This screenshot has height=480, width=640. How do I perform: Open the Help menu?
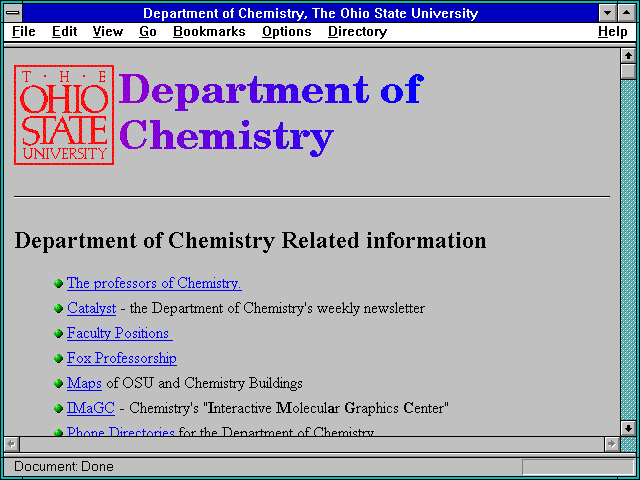click(613, 32)
